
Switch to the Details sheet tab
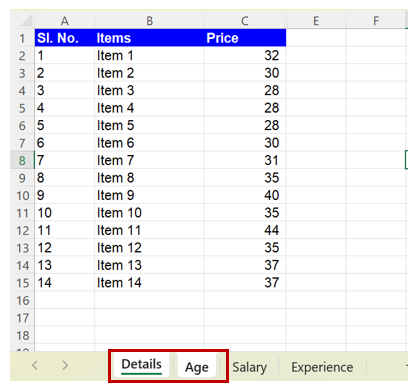pos(141,365)
